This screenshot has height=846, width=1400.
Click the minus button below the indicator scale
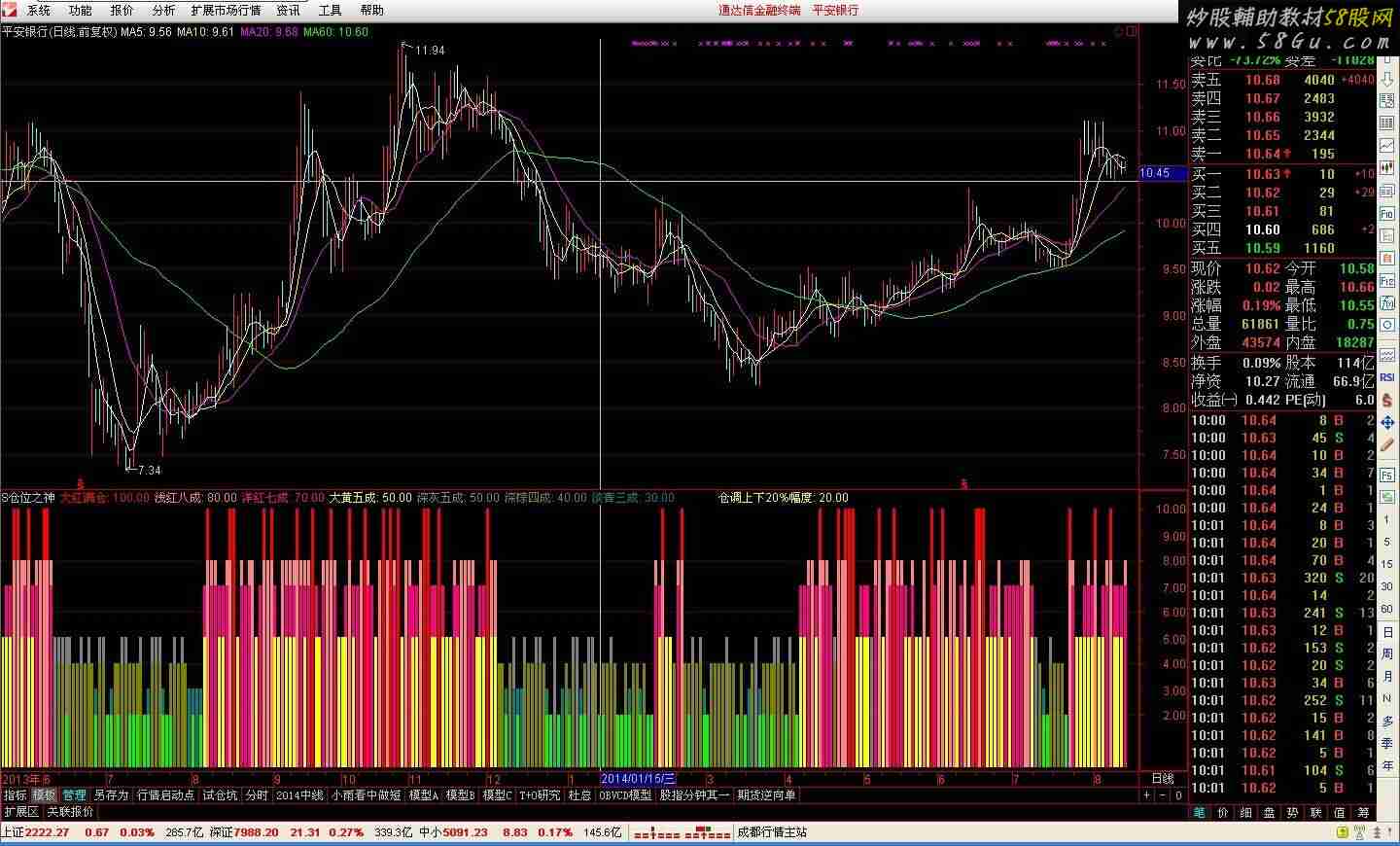point(1162,795)
